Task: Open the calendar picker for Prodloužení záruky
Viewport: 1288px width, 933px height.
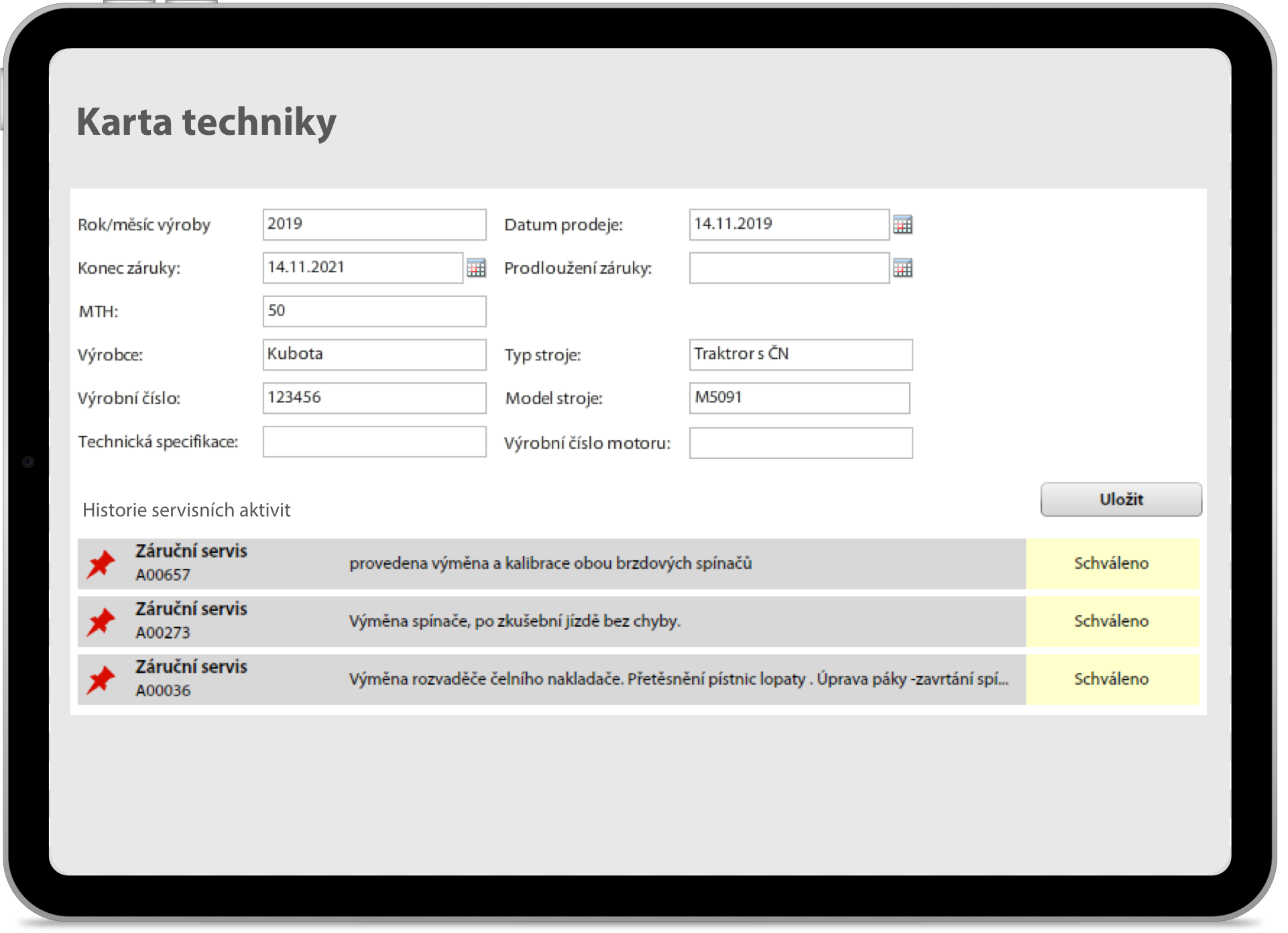Action: point(904,268)
